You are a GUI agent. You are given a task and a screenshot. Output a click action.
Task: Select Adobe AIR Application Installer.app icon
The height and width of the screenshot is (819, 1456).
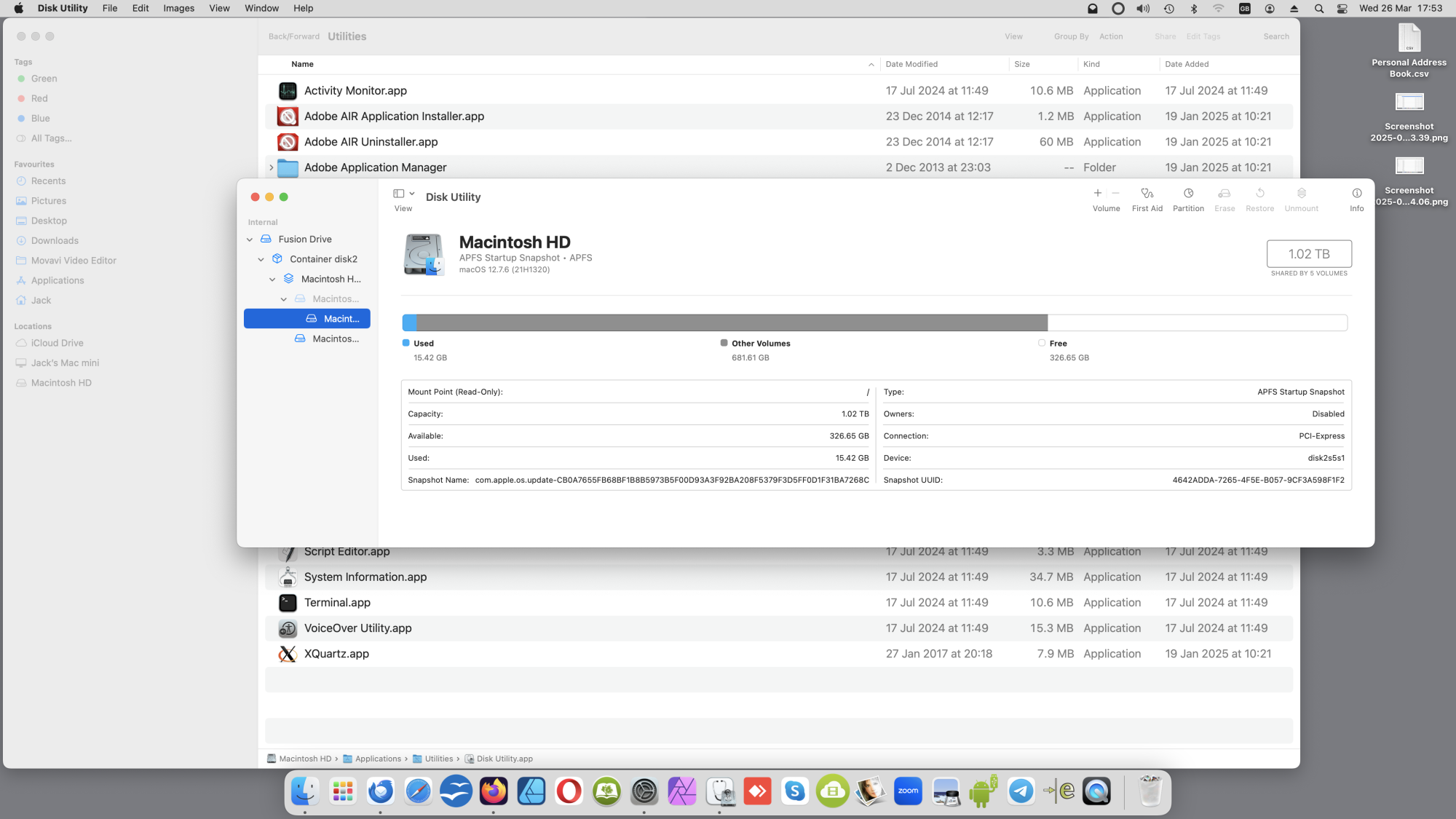(288, 116)
